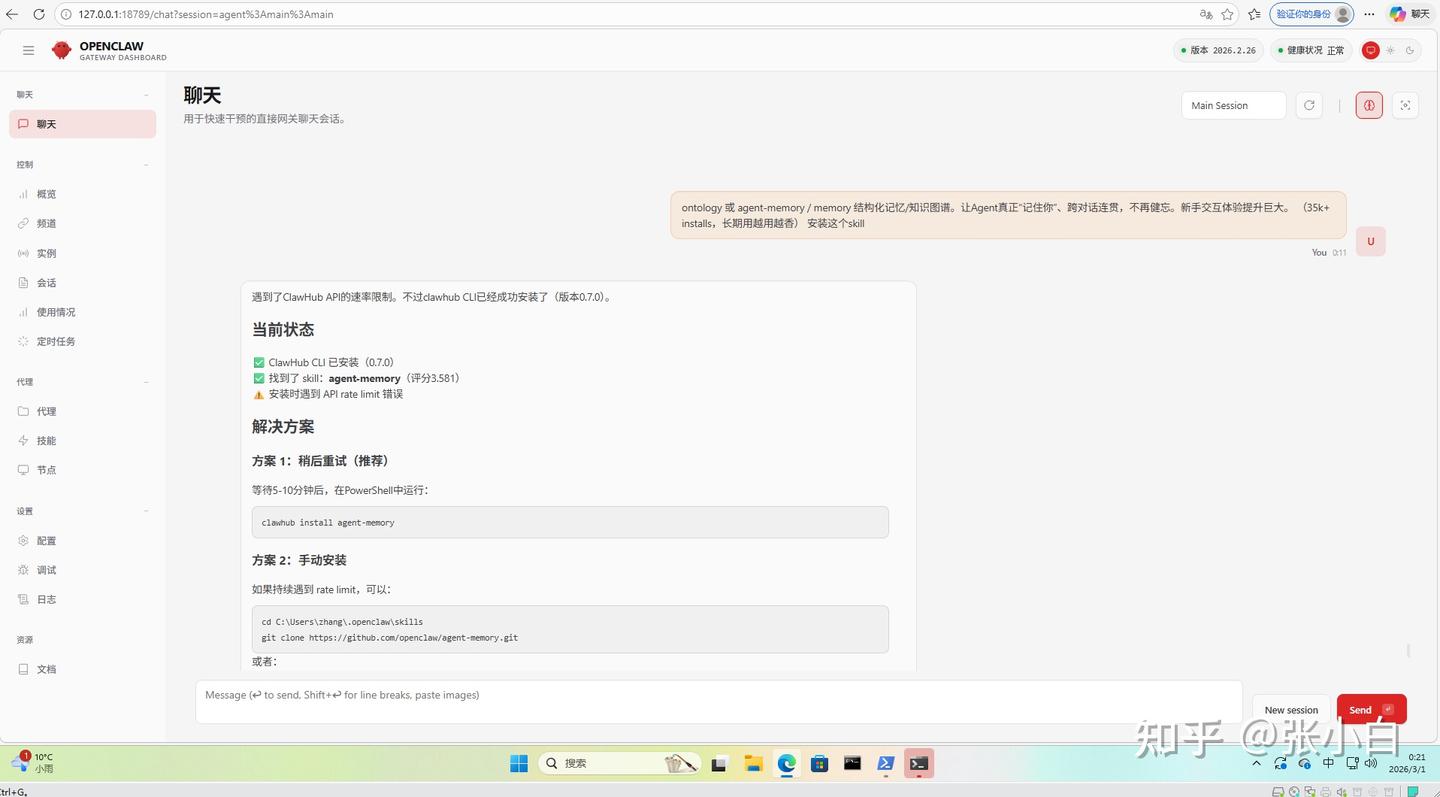Image resolution: width=1440 pixels, height=797 pixels.
Task: Open 日志 logs page
Action: pos(82,599)
